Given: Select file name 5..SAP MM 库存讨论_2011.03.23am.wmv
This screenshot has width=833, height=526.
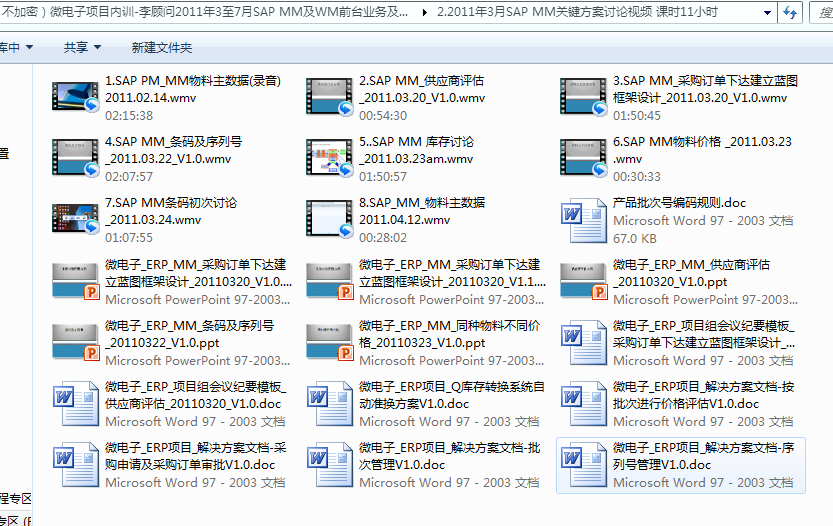Looking at the screenshot, I should (416, 150).
